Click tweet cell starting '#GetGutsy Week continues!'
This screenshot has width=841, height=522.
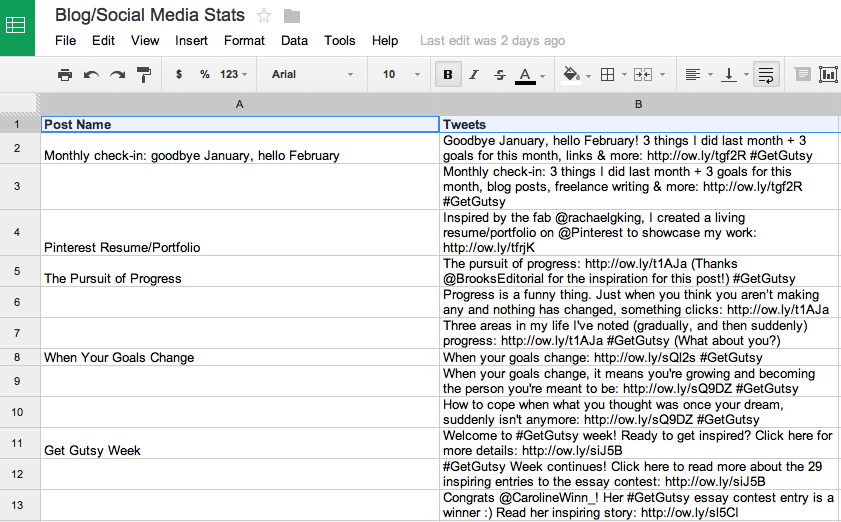640,474
